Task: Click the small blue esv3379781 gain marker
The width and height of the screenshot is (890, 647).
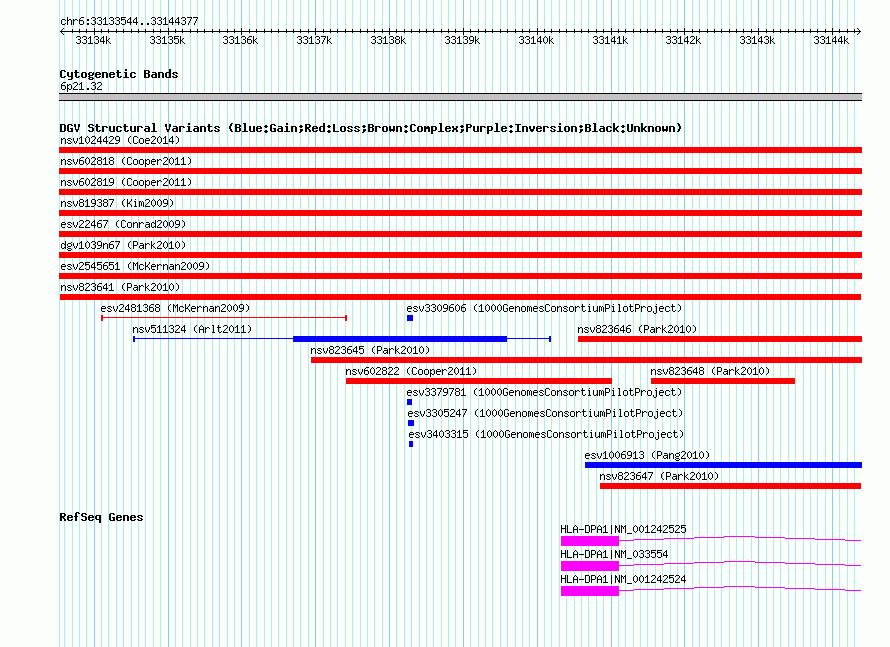Action: (x=409, y=402)
